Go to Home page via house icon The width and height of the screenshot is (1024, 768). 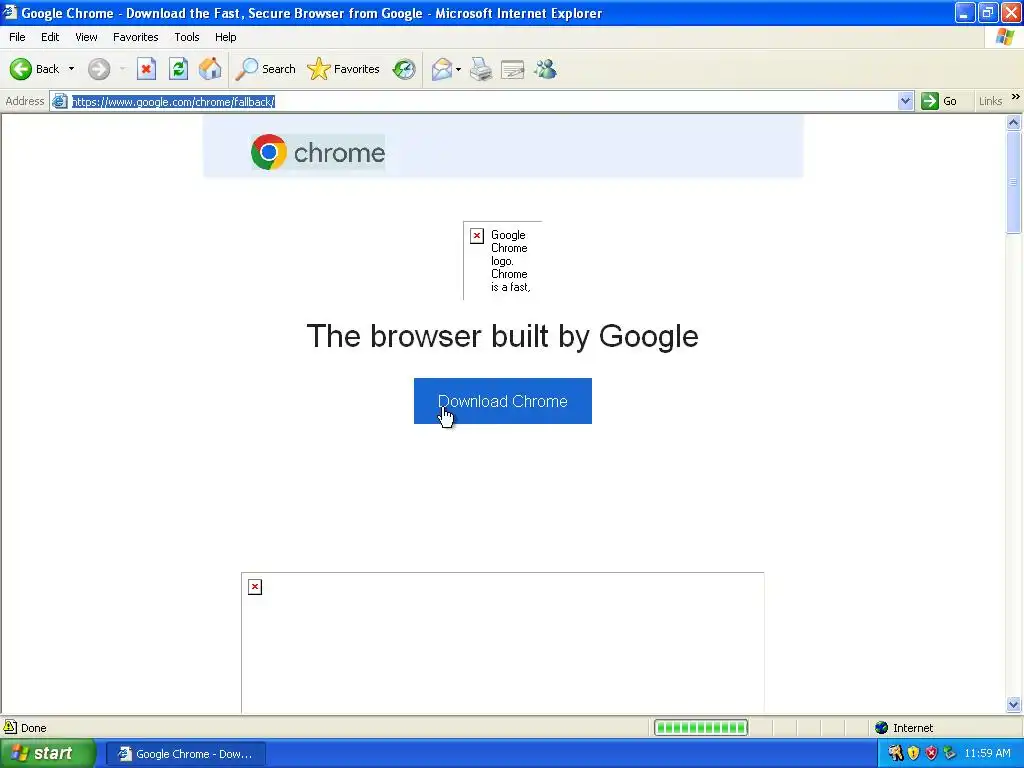tap(210, 69)
